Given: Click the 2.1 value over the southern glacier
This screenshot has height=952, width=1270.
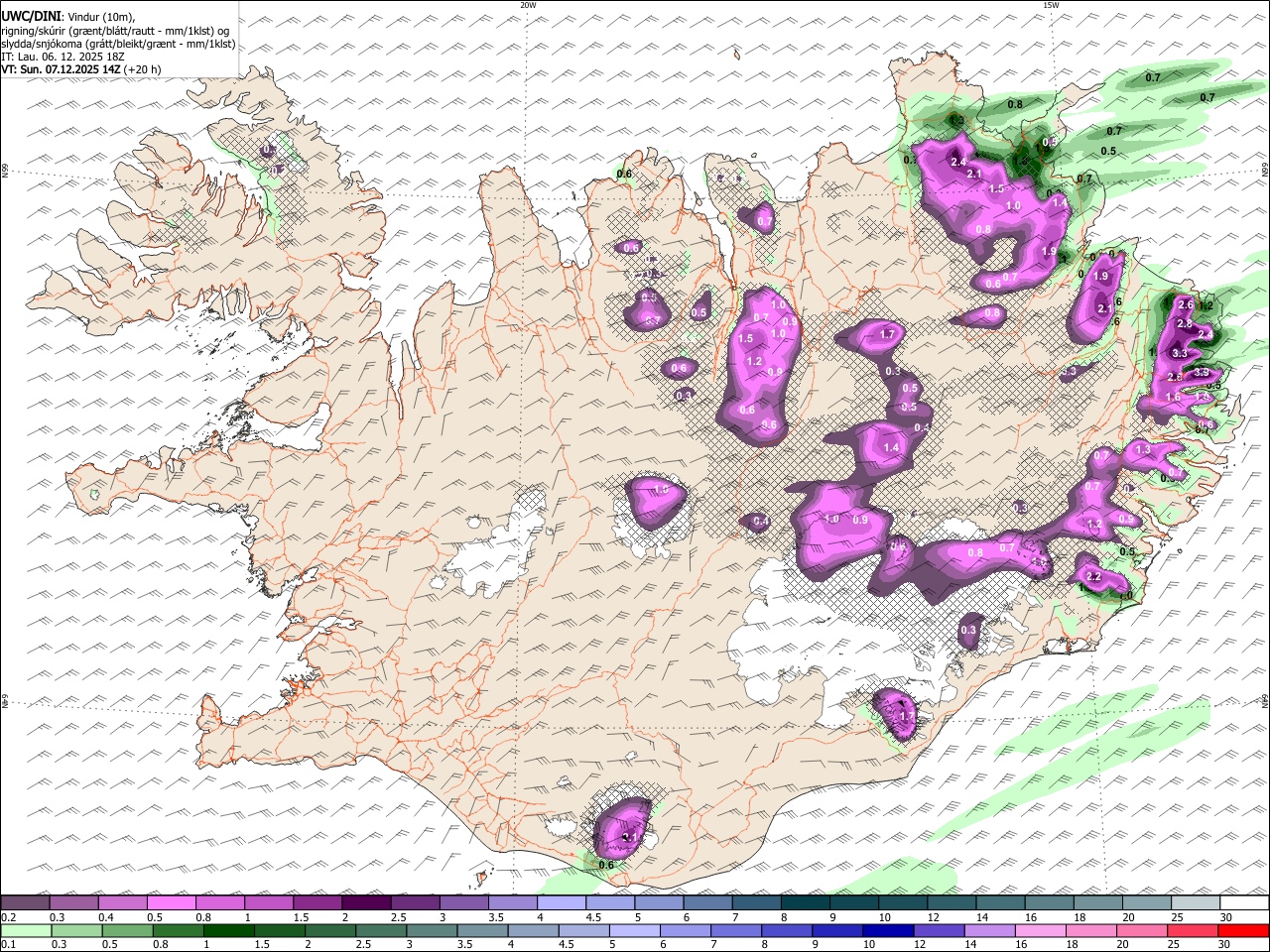Looking at the screenshot, I should (628, 838).
